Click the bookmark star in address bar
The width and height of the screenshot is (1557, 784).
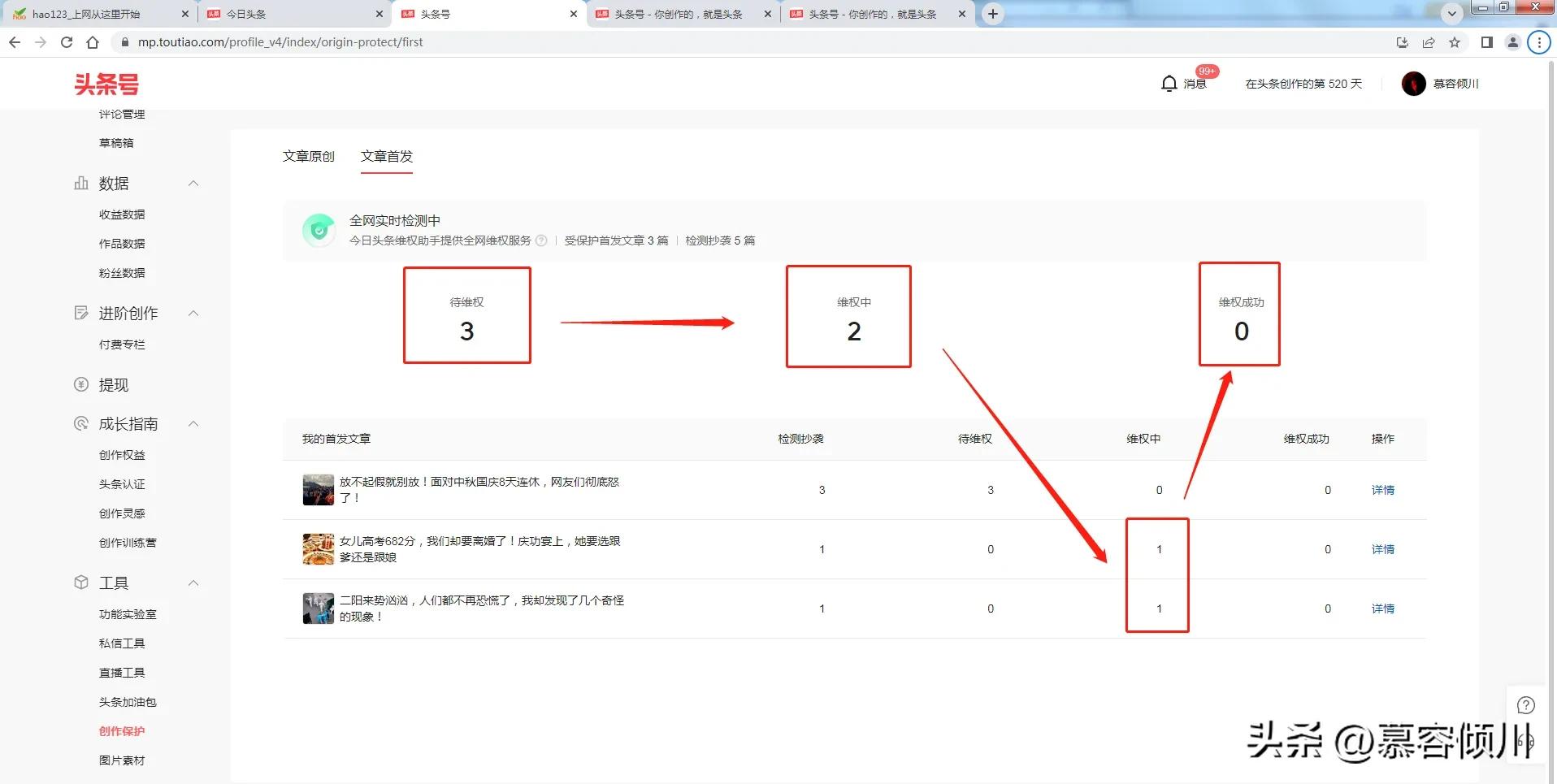click(x=1455, y=42)
